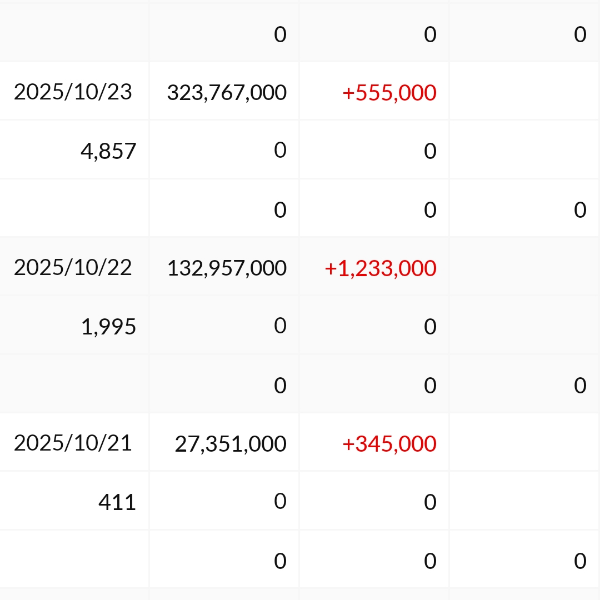Screen dimensions: 600x600
Task: Click the 2025/10/21 date cell
Action: coord(73,443)
